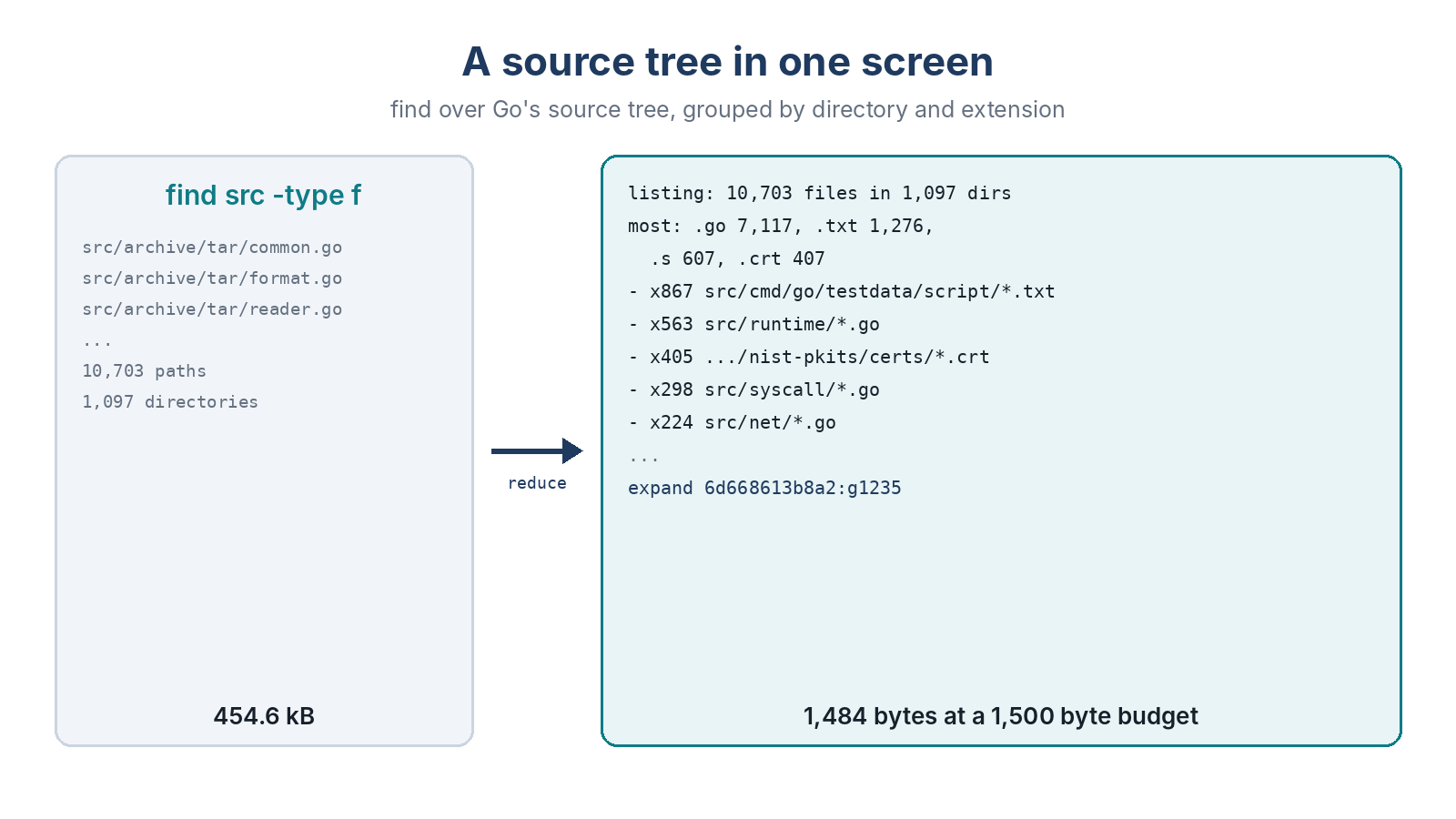Click the '1,097 directories' line
Screen dimensions: 1456x819
[170, 402]
